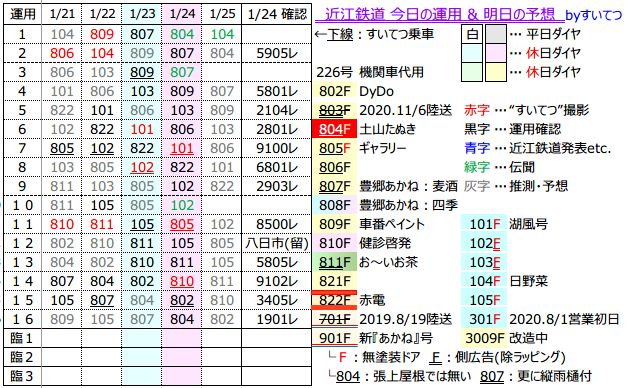Click the 809F 車番ペイント vehicle cell
This screenshot has height=388, width=630.
(335, 224)
